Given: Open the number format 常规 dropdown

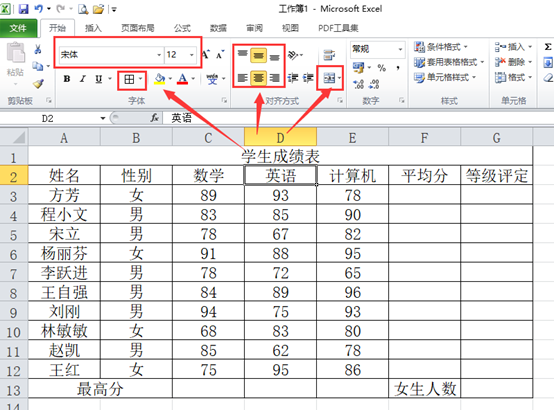Looking at the screenshot, I should [400, 49].
